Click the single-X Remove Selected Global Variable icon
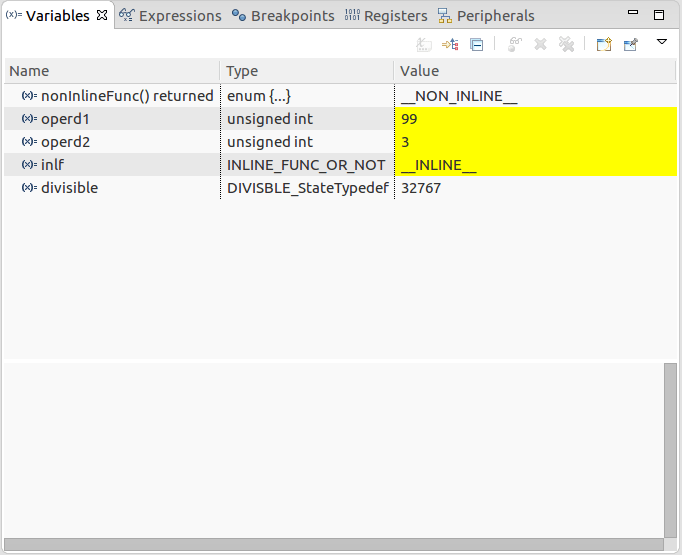 tap(540, 44)
